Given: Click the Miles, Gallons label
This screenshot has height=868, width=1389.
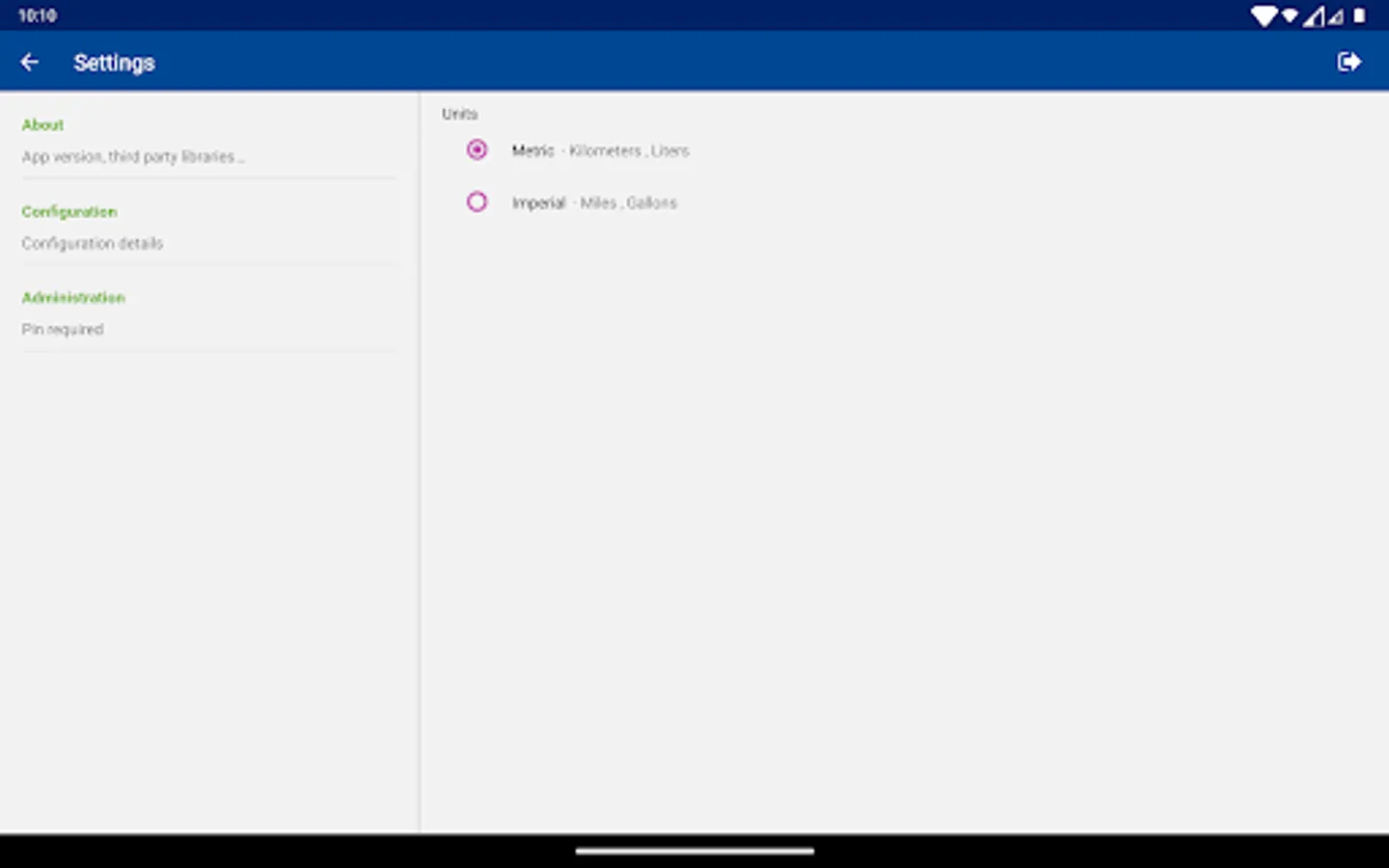Looking at the screenshot, I should 627,203.
